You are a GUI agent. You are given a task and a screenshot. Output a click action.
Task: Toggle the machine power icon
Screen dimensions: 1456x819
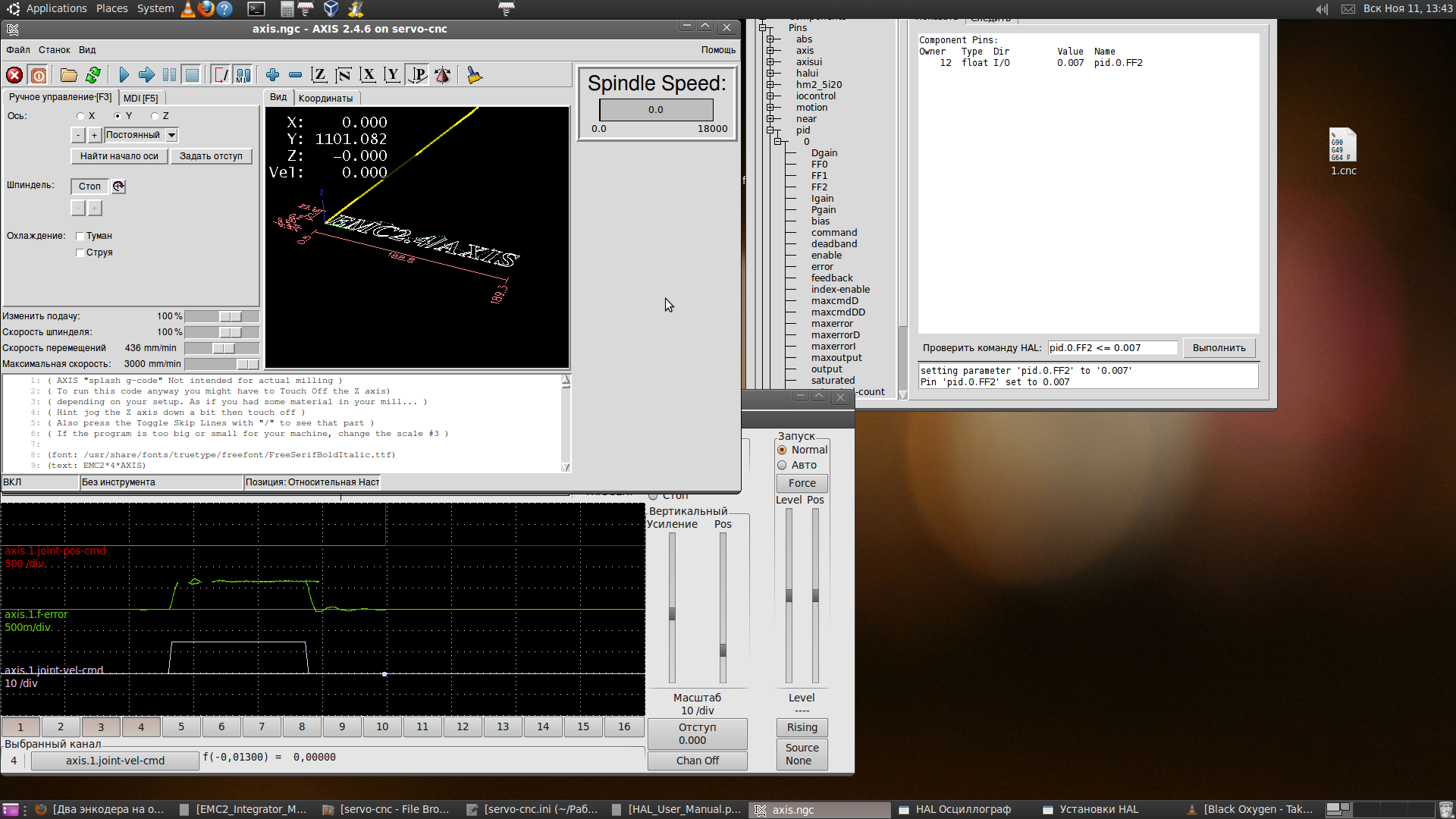click(x=39, y=75)
